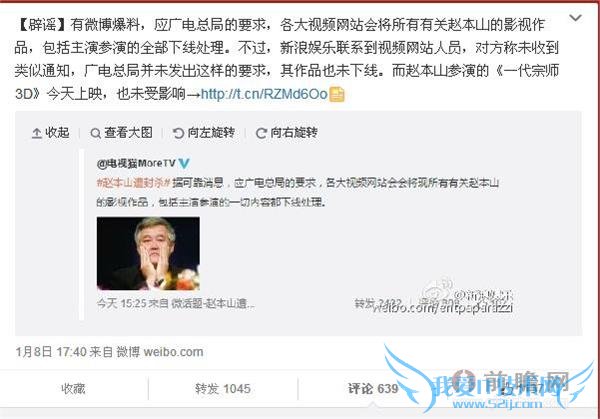
Task: Open the 微话题-赵本山遭.. source link
Action: coord(212,303)
